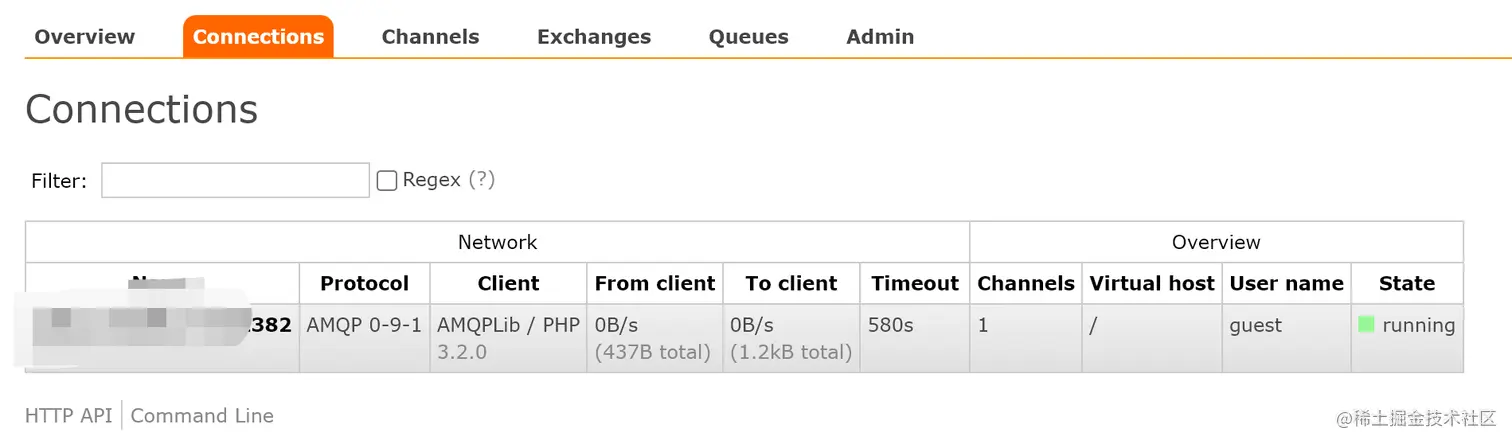The image size is (1512, 444).
Task: Open the Overview tab
Action: [84, 37]
